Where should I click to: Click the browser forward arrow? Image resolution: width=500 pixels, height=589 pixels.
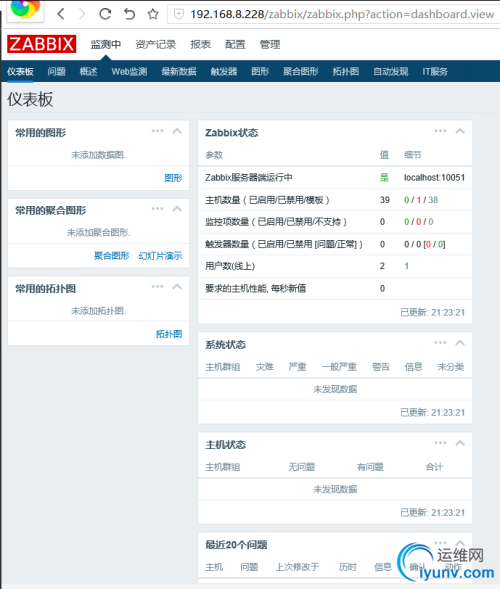pos(82,14)
